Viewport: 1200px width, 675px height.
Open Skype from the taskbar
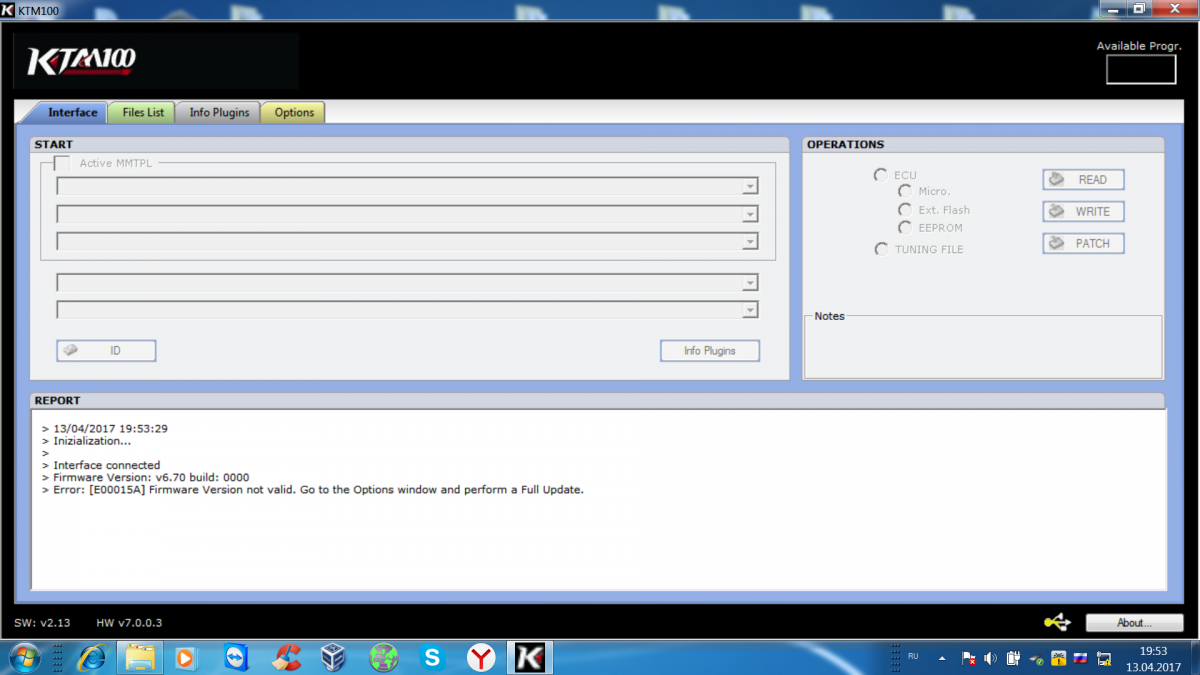(433, 657)
